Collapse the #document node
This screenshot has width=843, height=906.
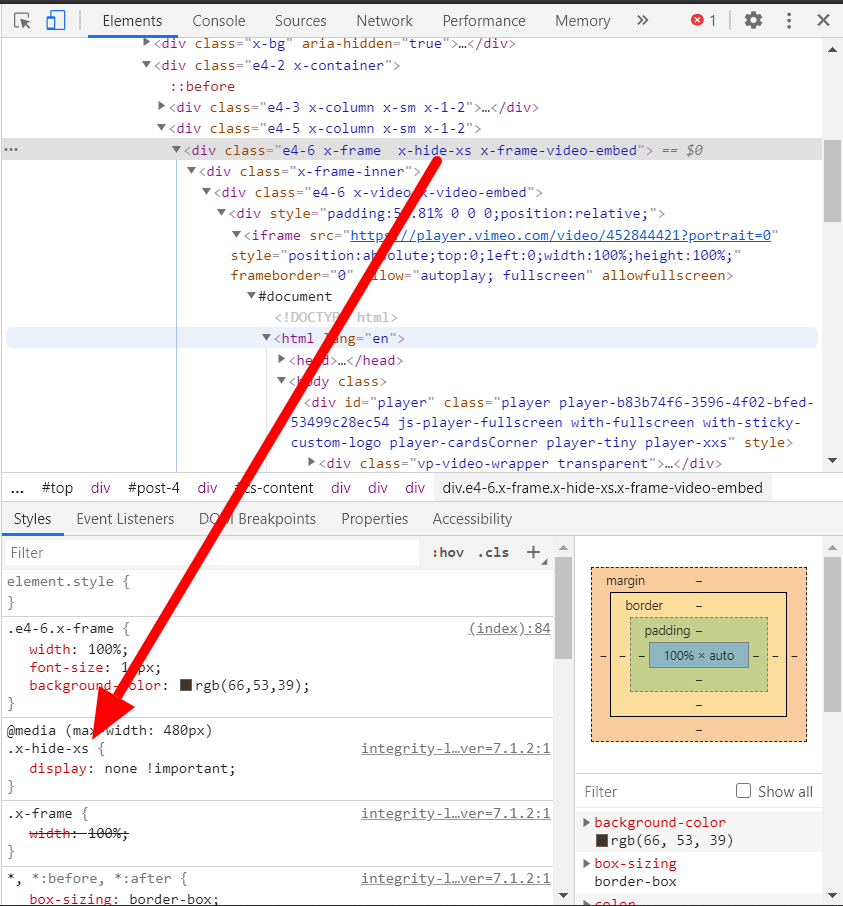point(251,295)
